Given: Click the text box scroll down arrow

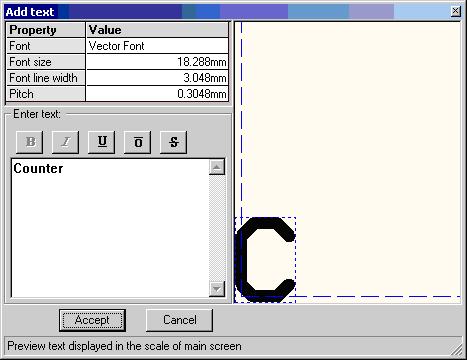Looking at the screenshot, I should (217, 289).
